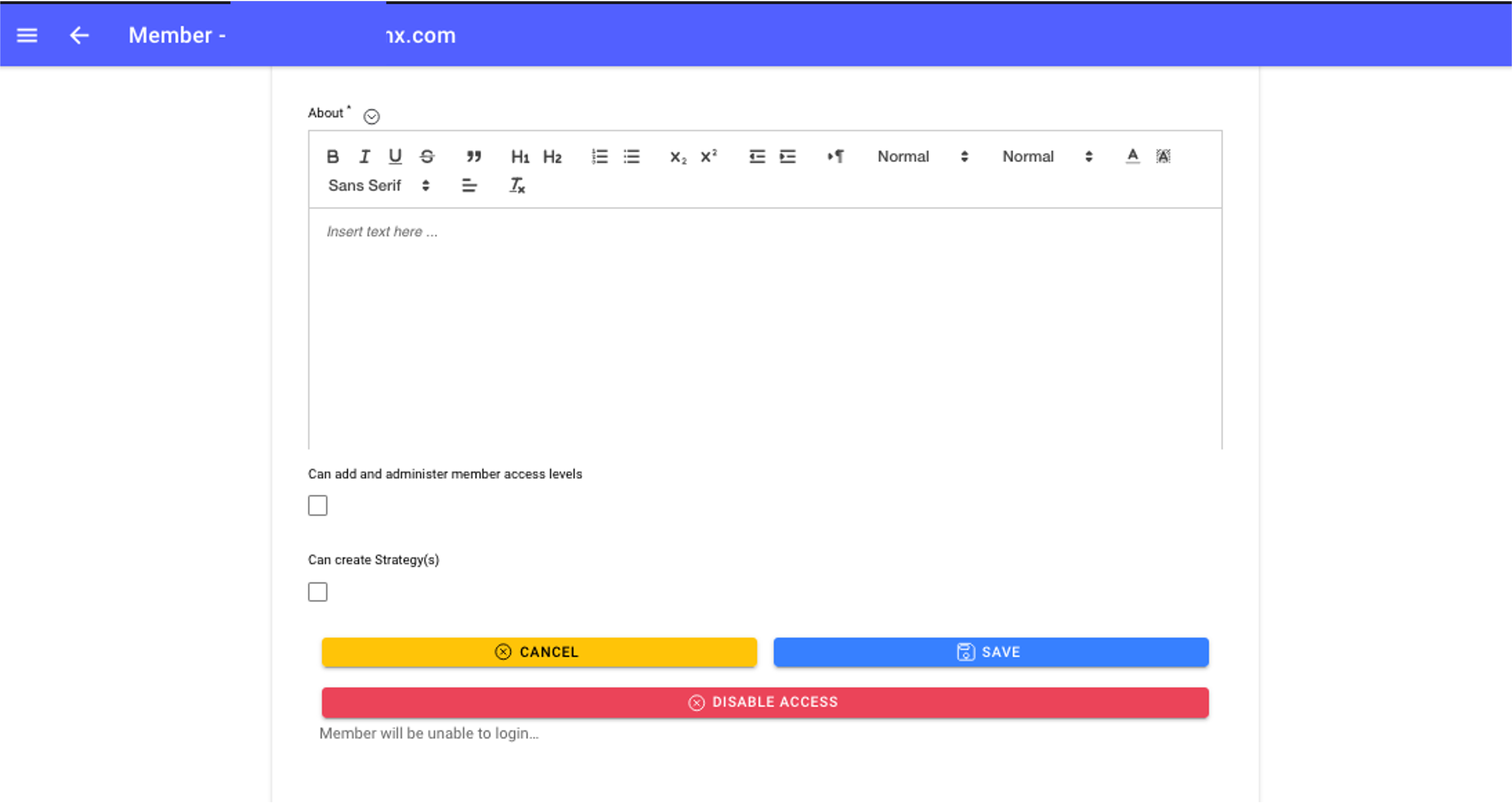Apply superscript formatting
Viewport: 1512px width, 803px height.
[708, 156]
